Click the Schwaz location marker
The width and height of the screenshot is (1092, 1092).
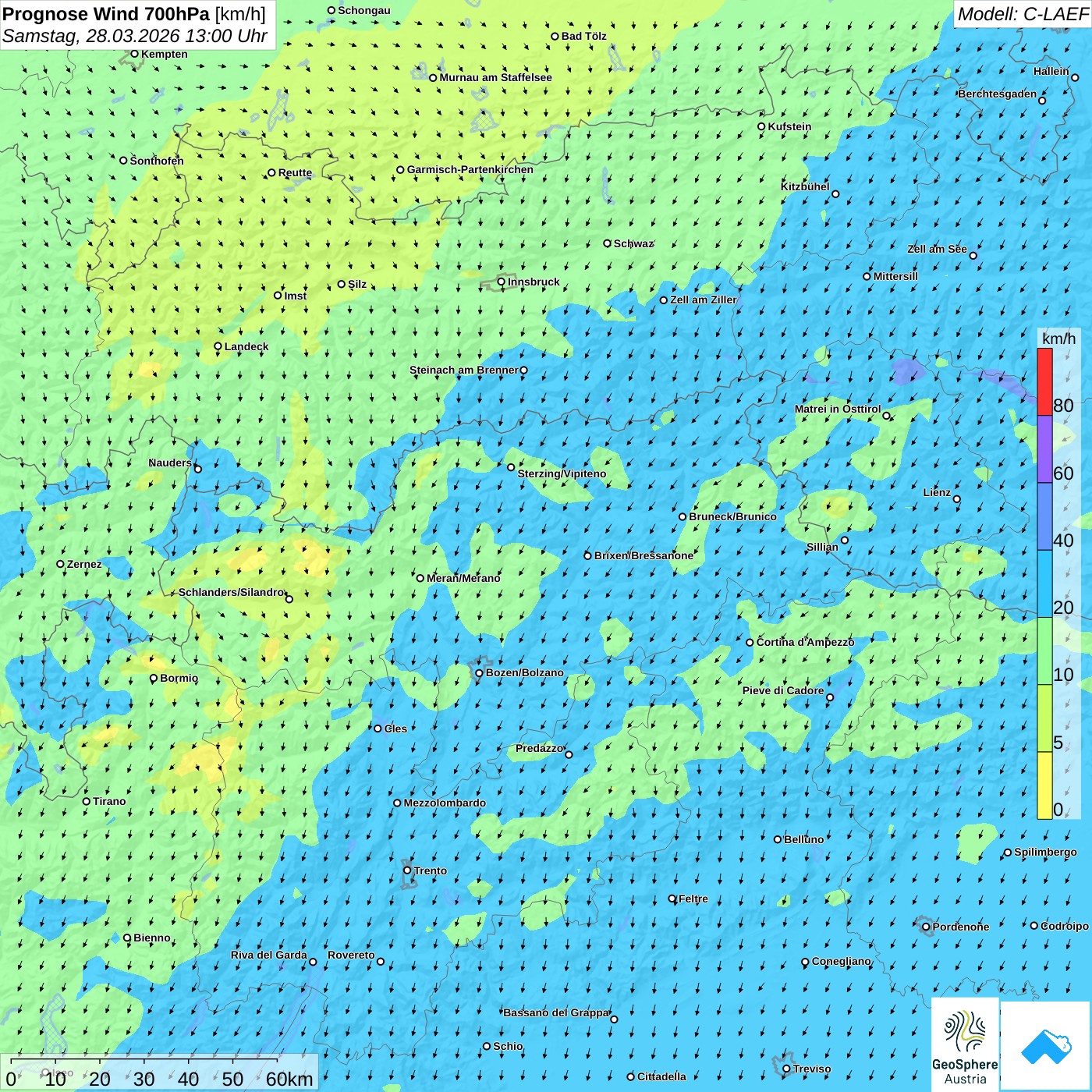(x=607, y=243)
